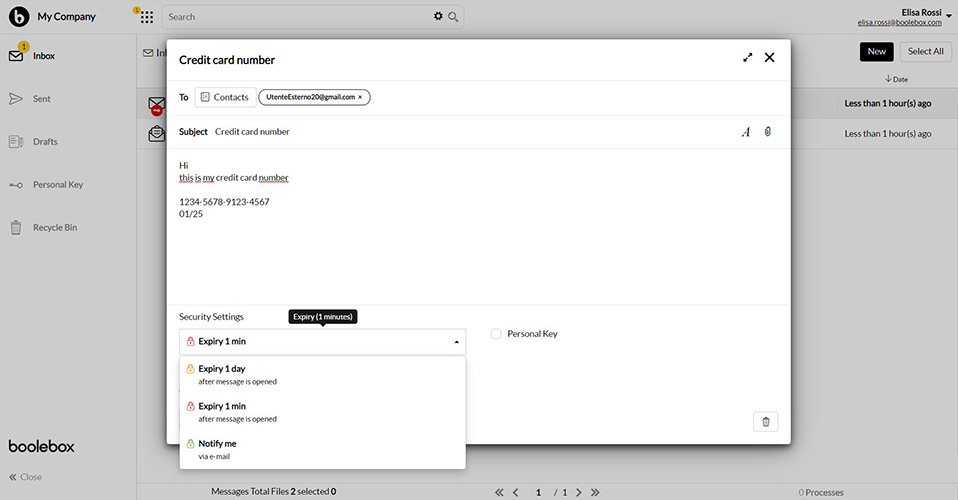The height and width of the screenshot is (500, 958).
Task: Open the apps grid icon
Action: tap(147, 17)
